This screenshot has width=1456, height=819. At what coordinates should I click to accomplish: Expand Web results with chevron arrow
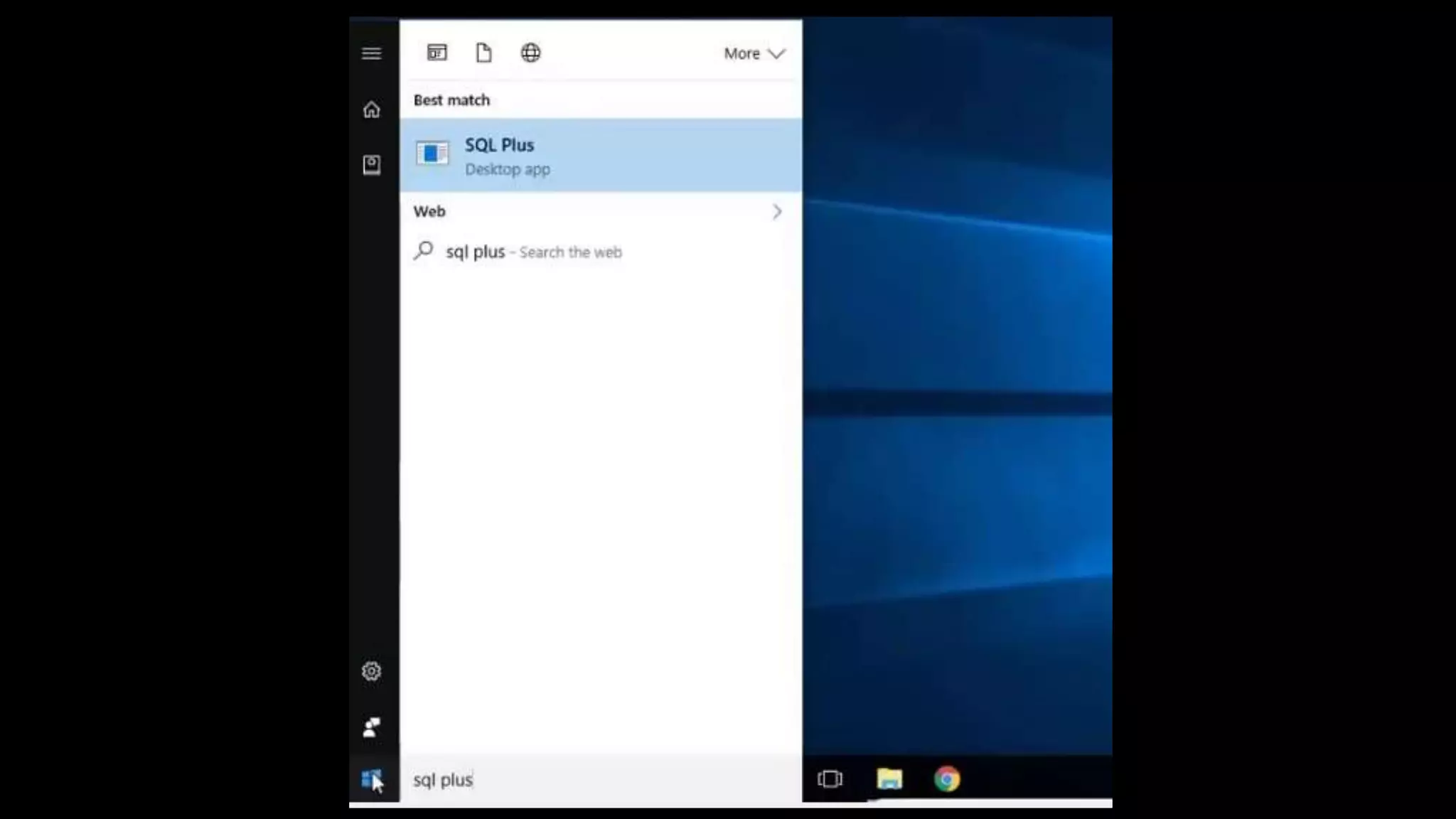coord(777,212)
